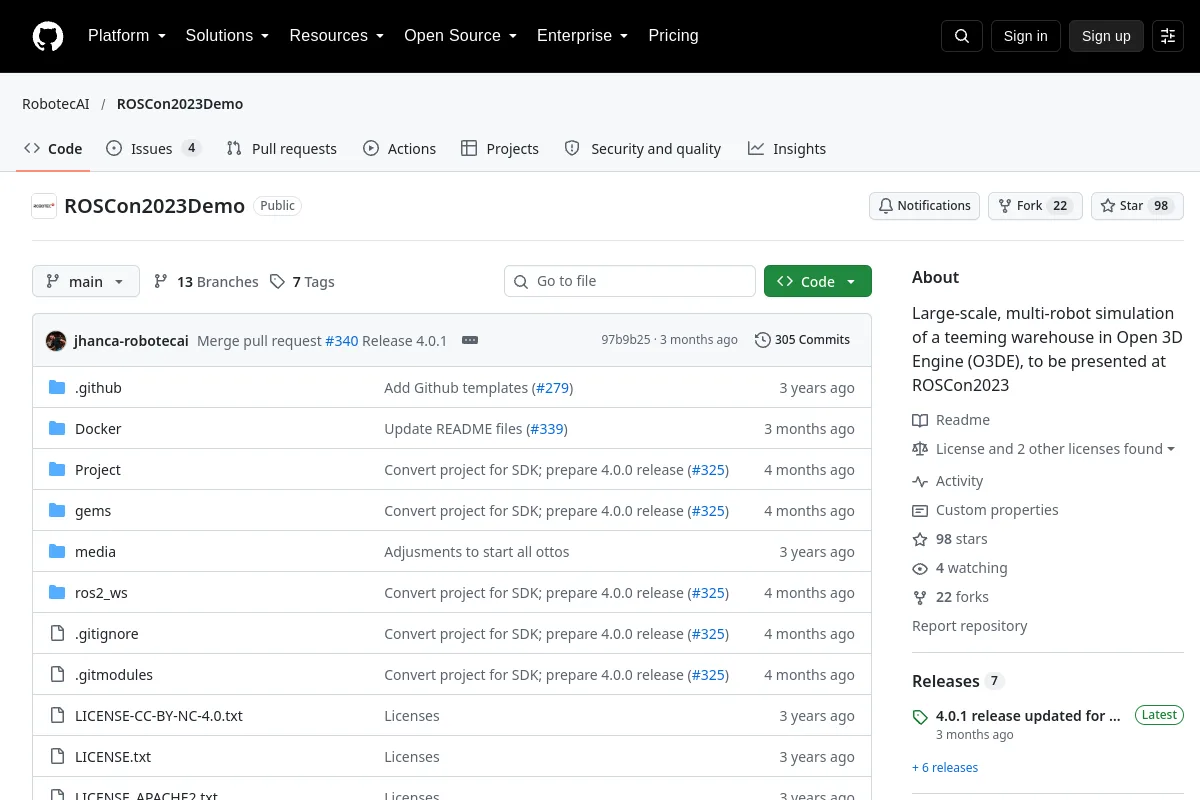
Task: Open the .github folder icon
Action: [x=57, y=388]
